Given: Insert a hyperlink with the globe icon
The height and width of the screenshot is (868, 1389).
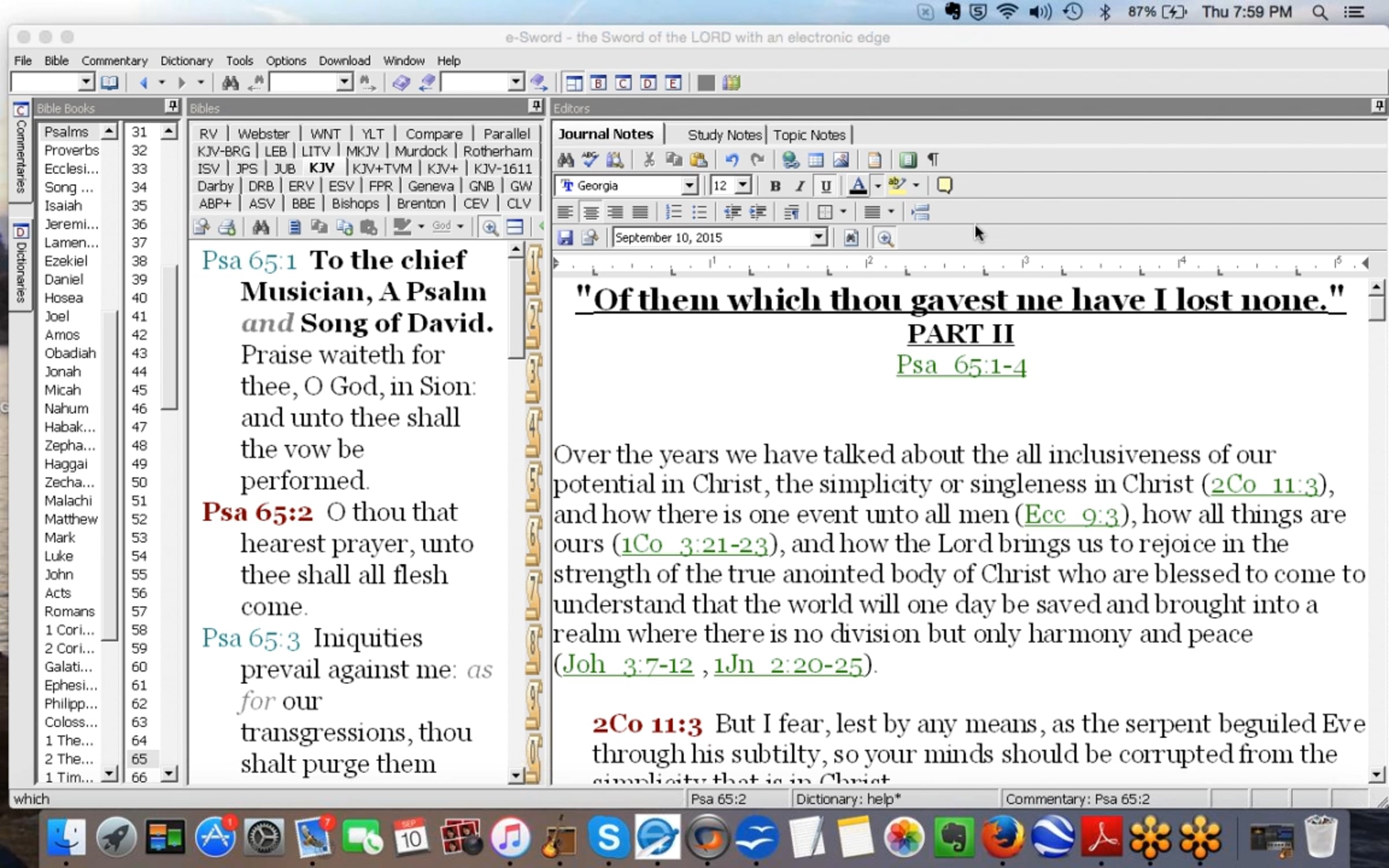Looking at the screenshot, I should (790, 160).
